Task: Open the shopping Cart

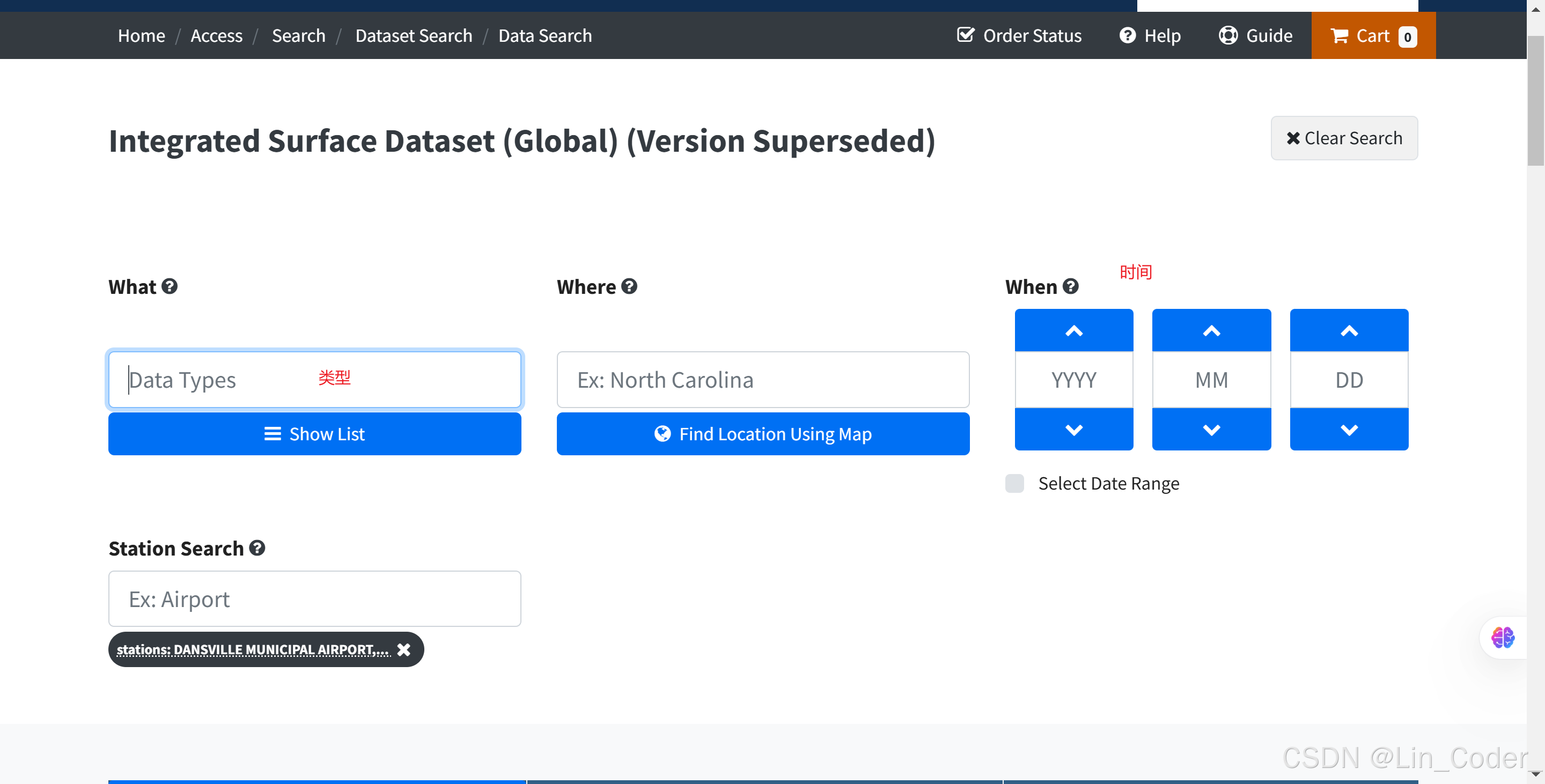Action: pyautogui.click(x=1373, y=36)
